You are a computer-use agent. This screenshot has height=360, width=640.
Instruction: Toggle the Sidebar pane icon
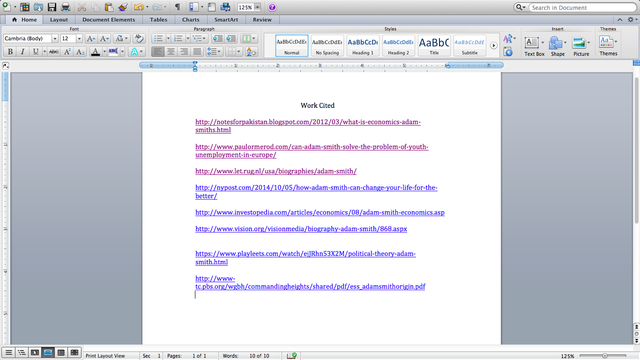point(194,7)
